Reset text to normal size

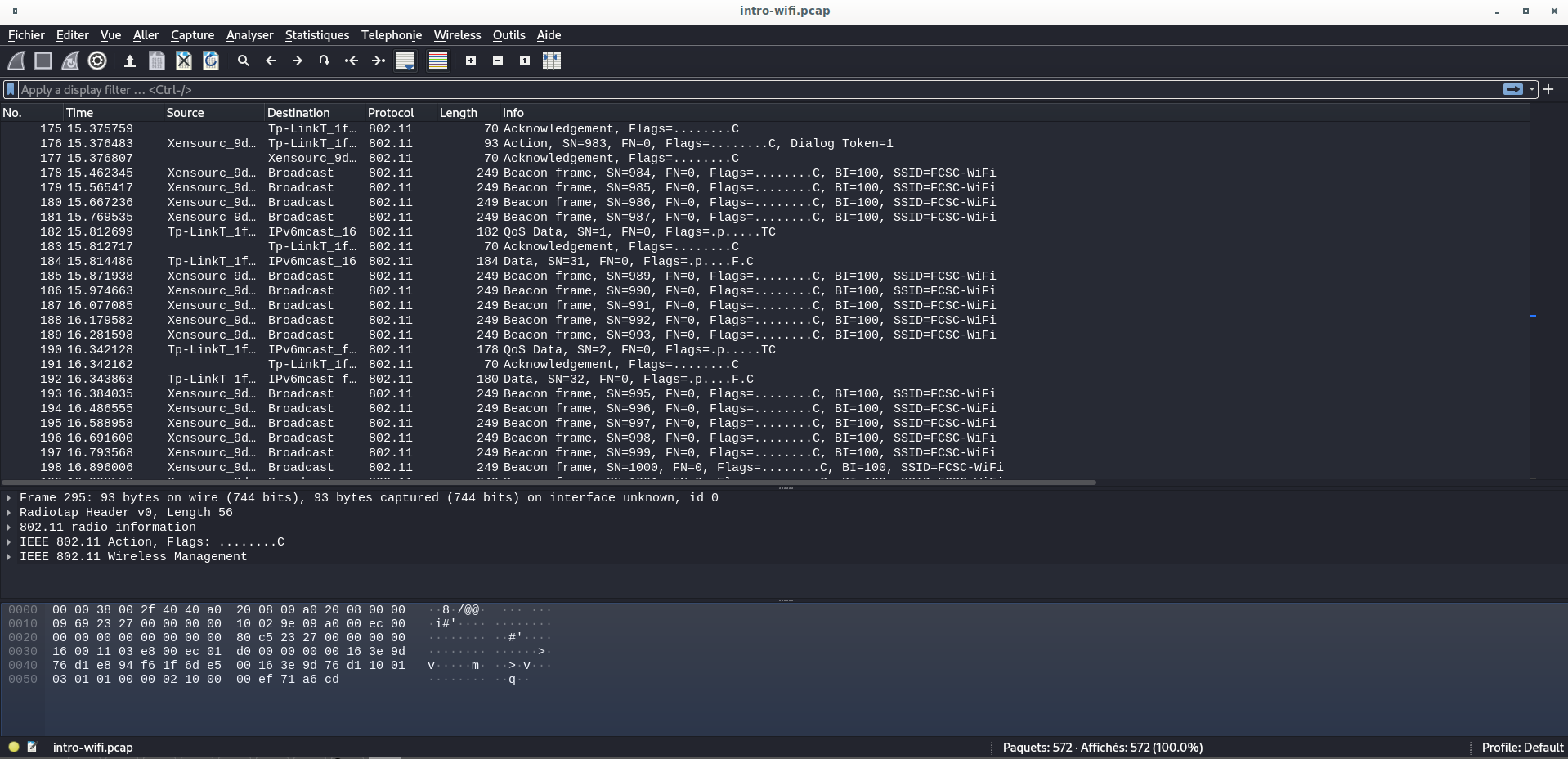525,61
